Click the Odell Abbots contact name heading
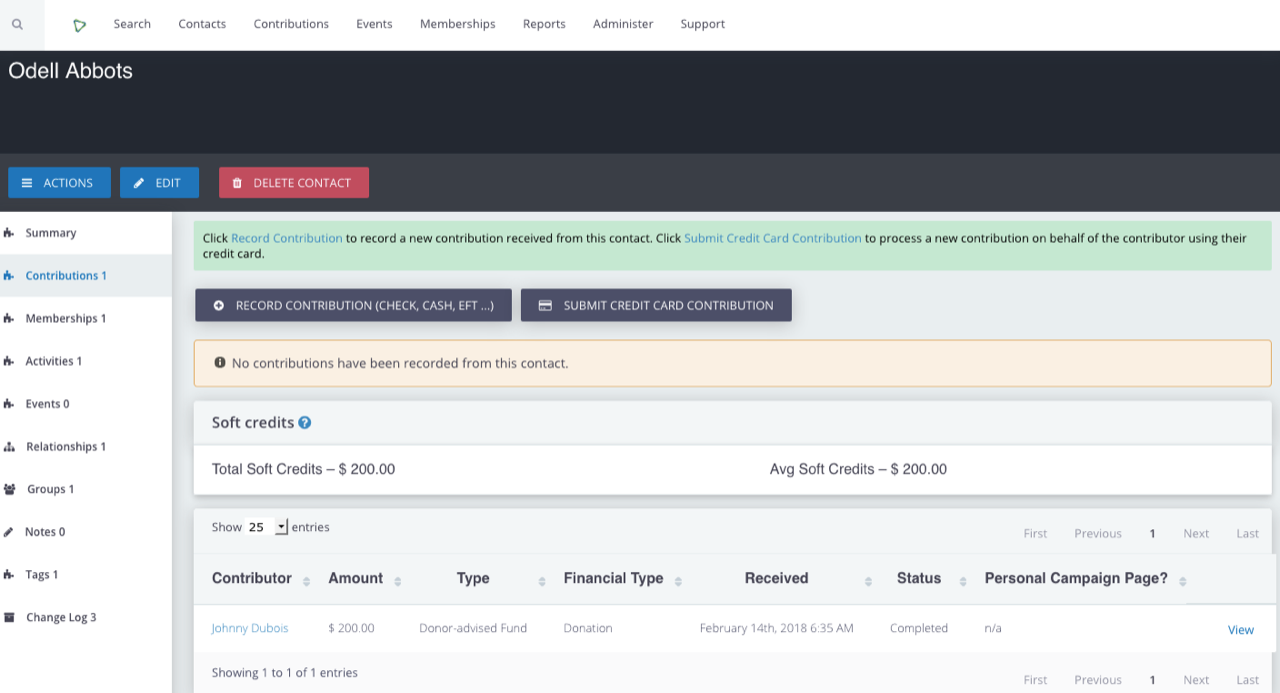This screenshot has width=1280, height=693. (70, 71)
